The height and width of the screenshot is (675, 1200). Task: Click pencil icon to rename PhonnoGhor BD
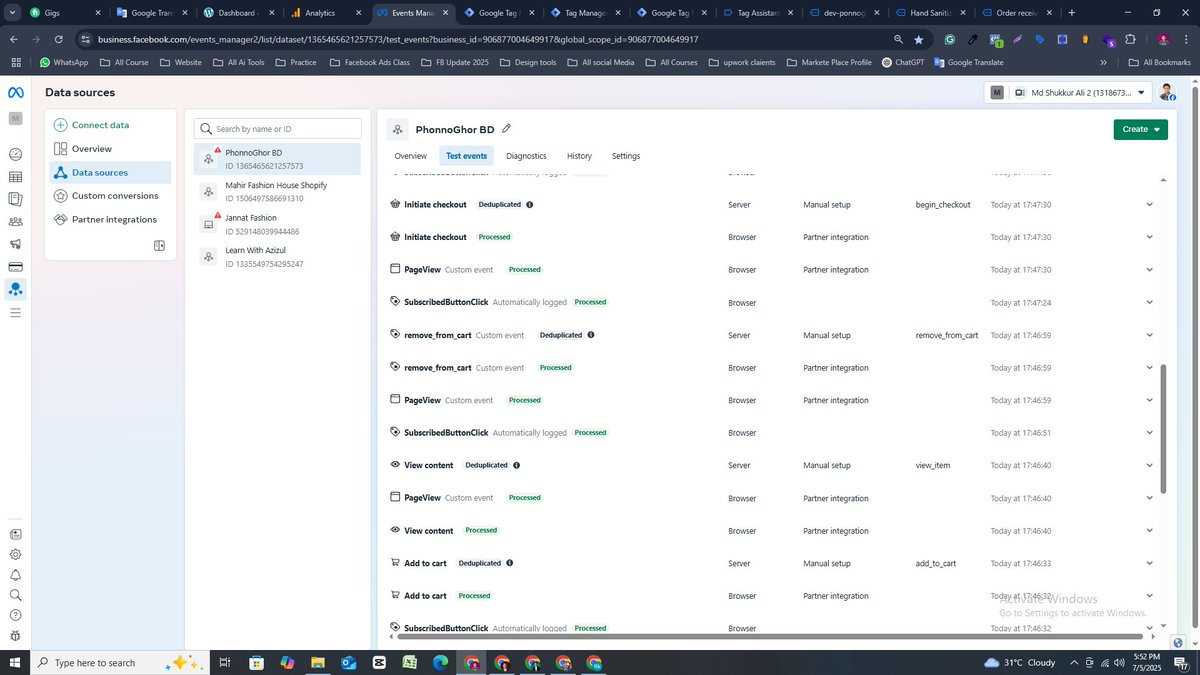click(x=507, y=129)
